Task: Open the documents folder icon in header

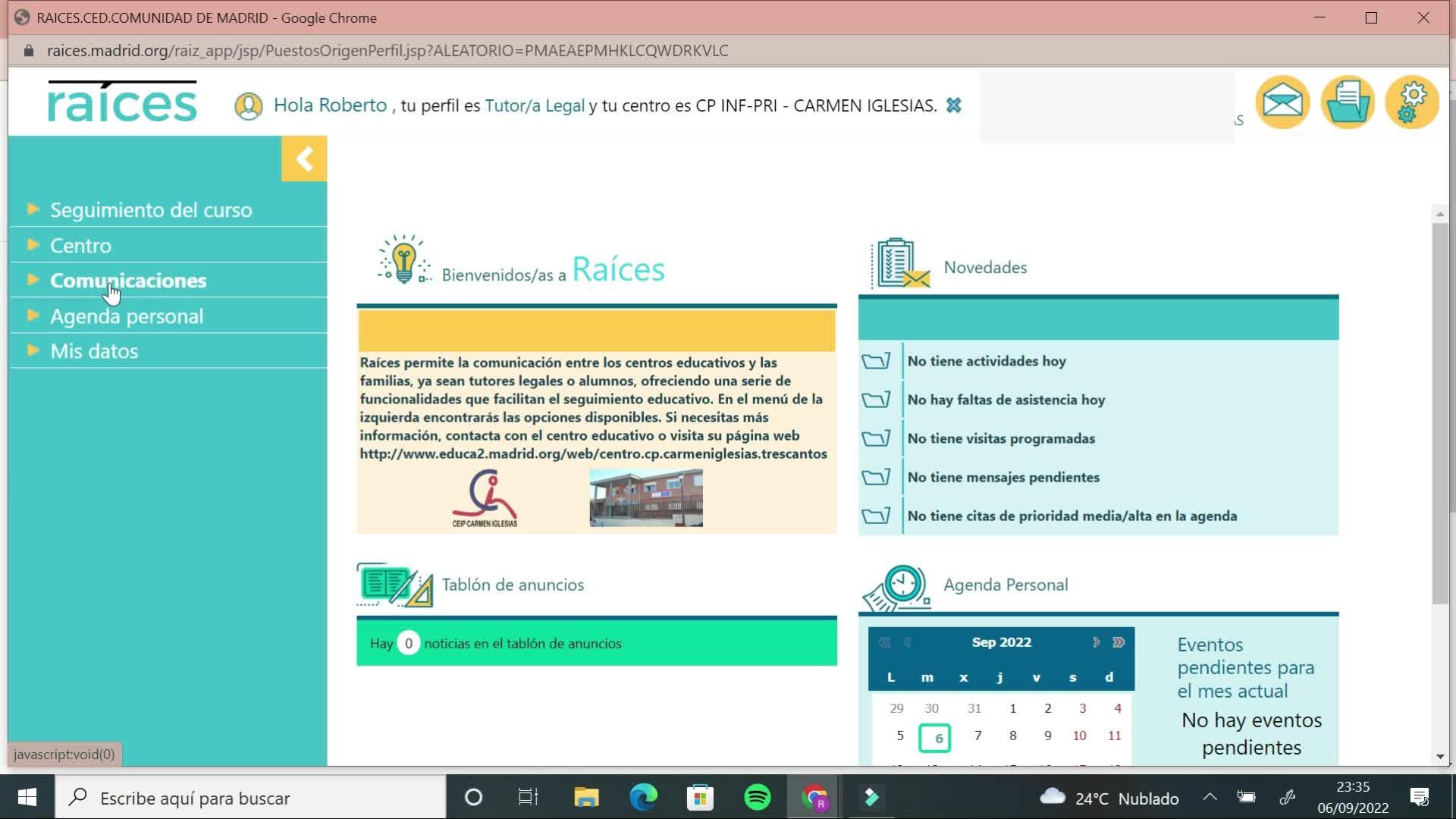Action: pyautogui.click(x=1348, y=102)
